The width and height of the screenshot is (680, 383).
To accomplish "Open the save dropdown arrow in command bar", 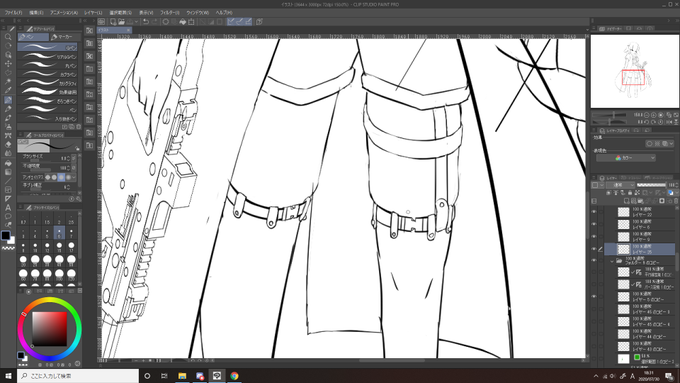I will (137, 21).
